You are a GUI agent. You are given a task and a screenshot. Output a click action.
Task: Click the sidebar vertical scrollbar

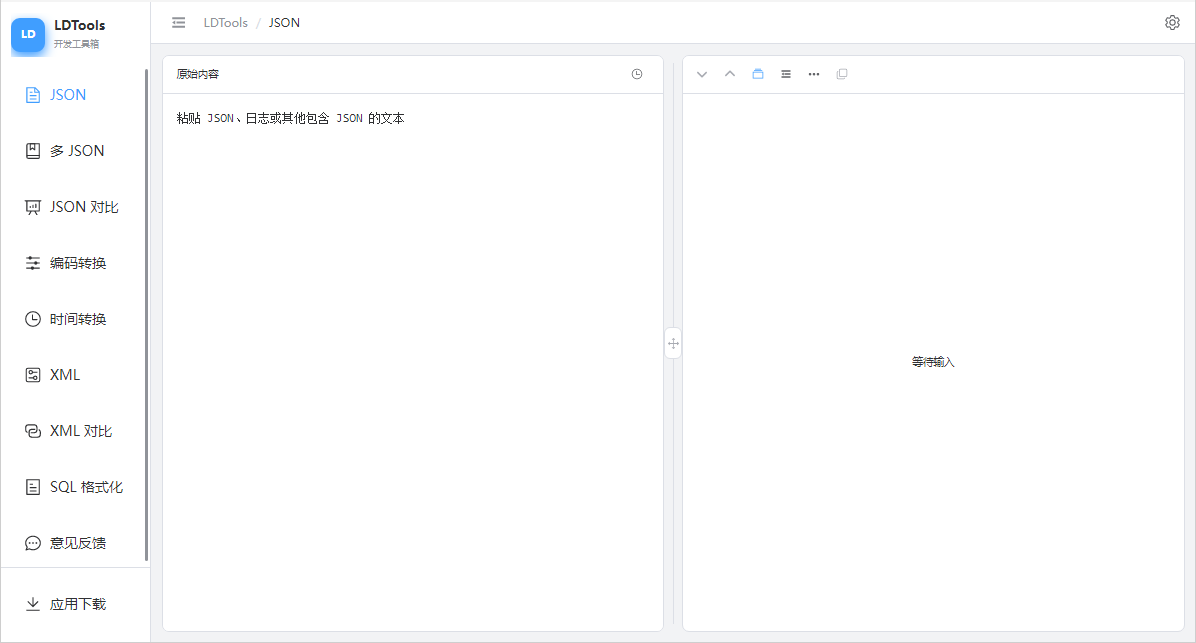pyautogui.click(x=146, y=314)
